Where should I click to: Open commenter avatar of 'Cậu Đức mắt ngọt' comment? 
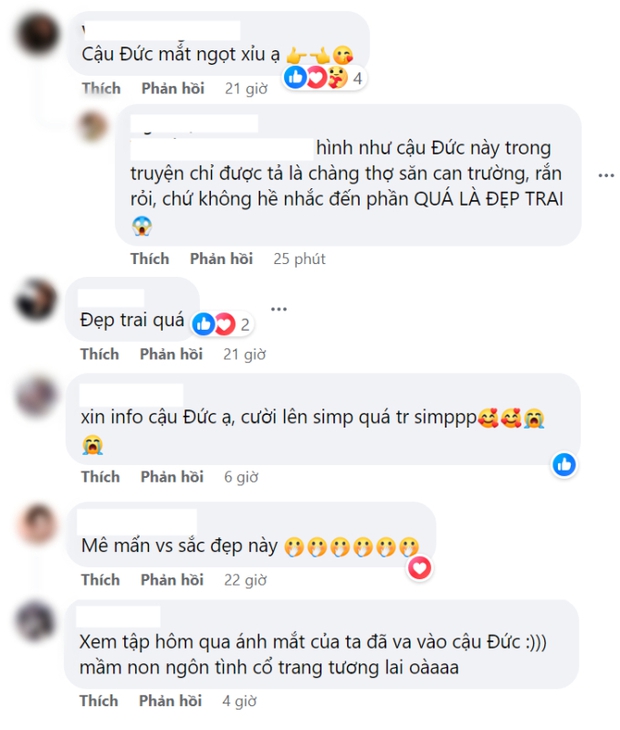38,34
